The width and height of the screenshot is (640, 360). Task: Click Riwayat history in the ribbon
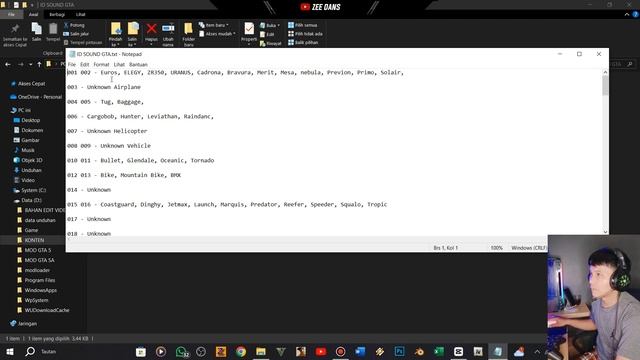[x=271, y=43]
